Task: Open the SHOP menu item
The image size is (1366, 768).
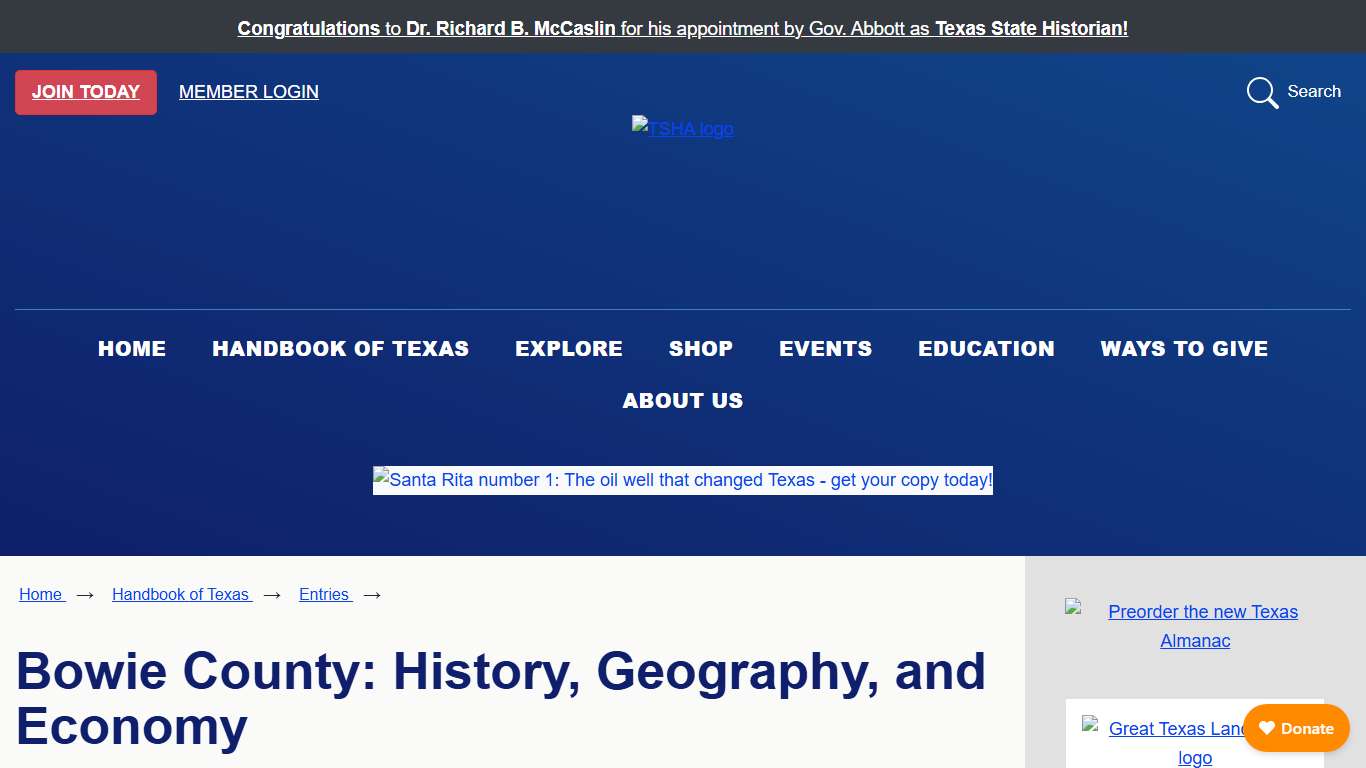Action: 700,349
